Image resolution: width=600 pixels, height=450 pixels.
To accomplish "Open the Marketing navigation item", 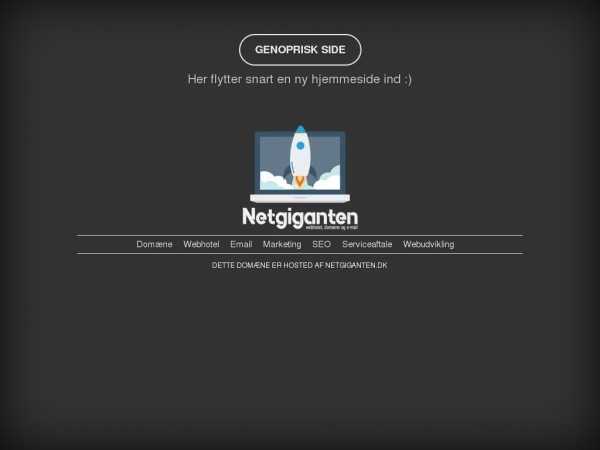I will [282, 244].
